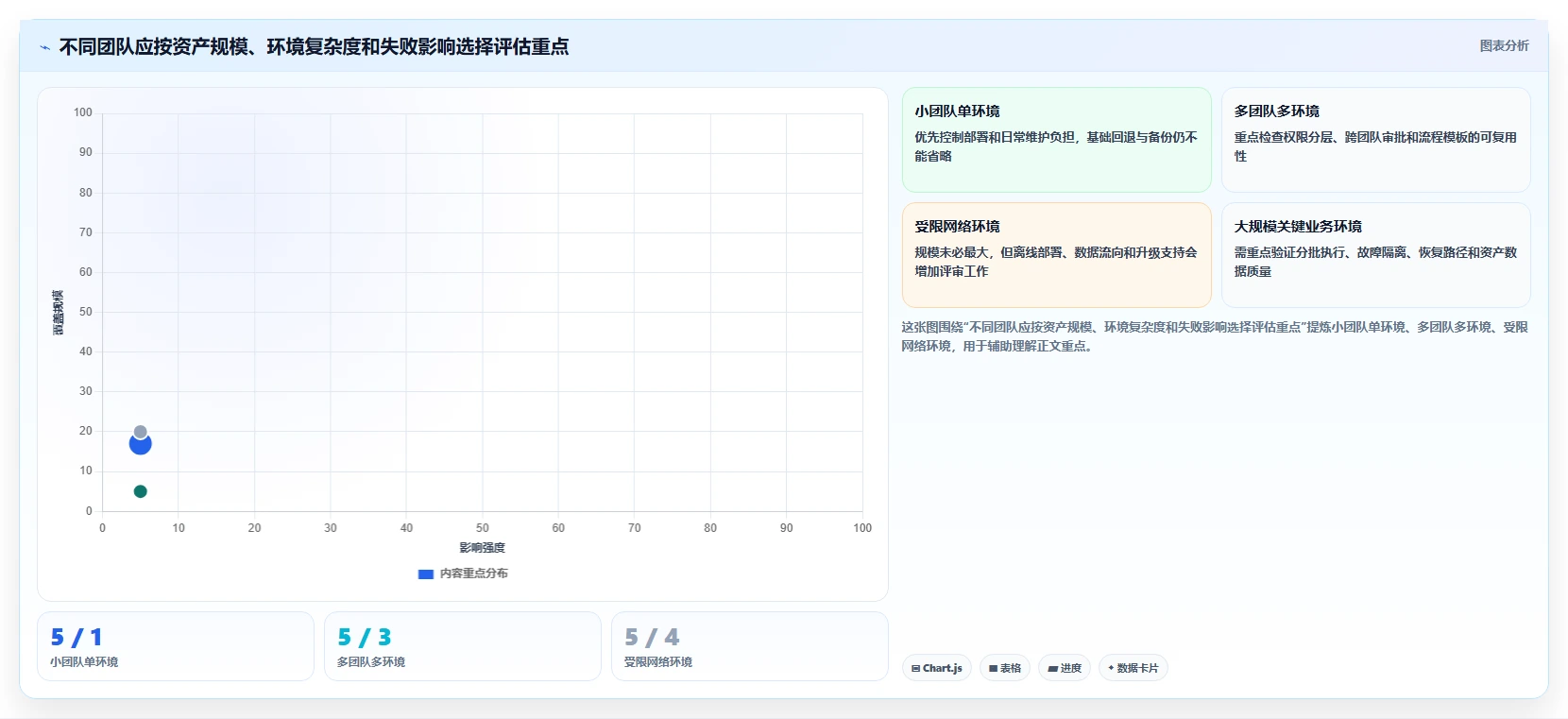Click the y-axis tick label 100
The width and height of the screenshot is (1568, 719).
(x=83, y=112)
